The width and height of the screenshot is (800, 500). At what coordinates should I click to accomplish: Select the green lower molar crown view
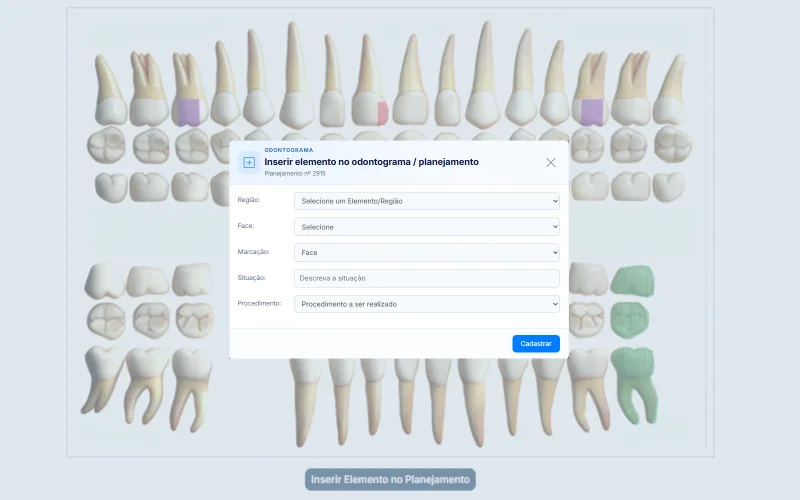[x=633, y=281]
